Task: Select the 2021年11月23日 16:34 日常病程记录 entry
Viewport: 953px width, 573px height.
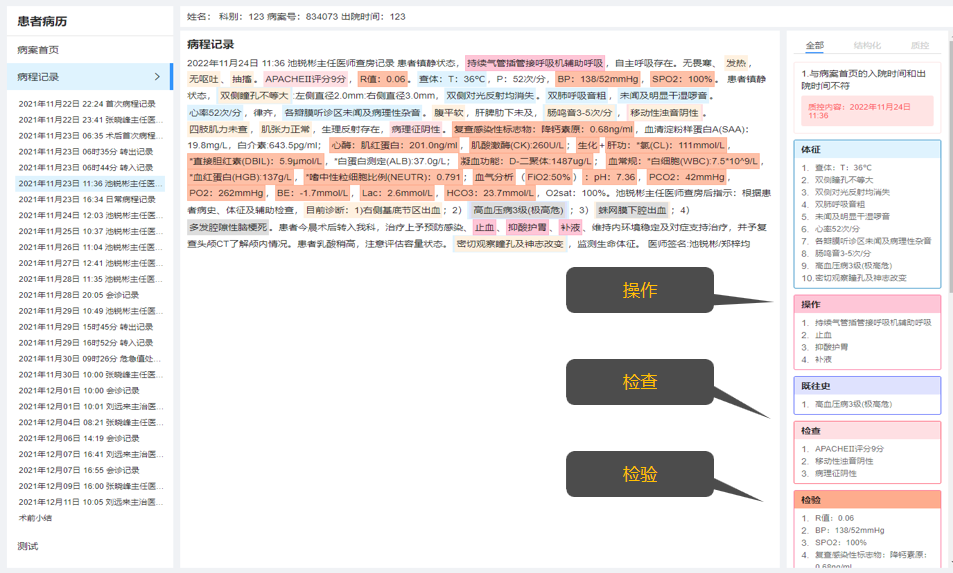Action: click(87, 200)
